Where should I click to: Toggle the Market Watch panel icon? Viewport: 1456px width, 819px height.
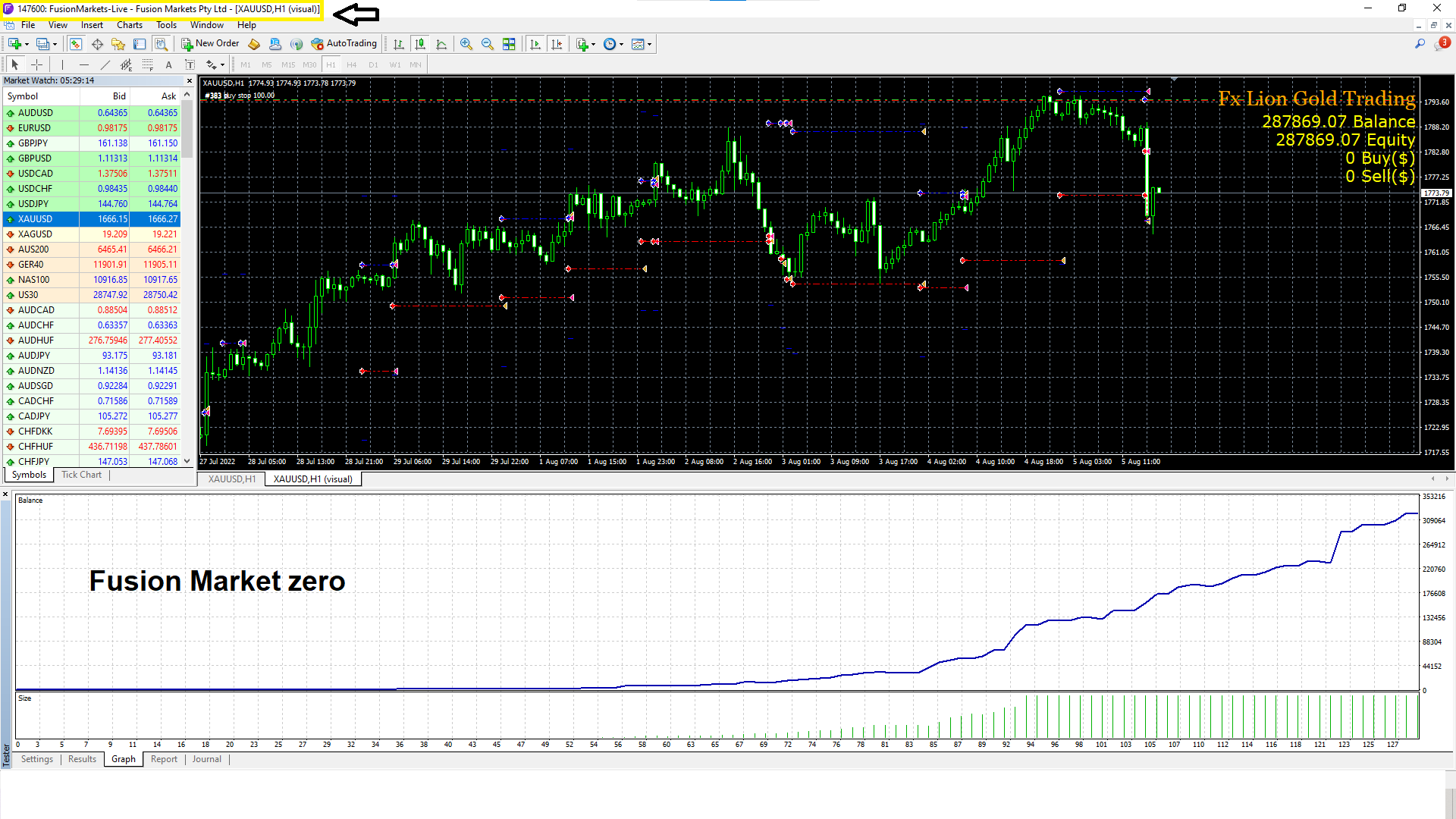(76, 44)
